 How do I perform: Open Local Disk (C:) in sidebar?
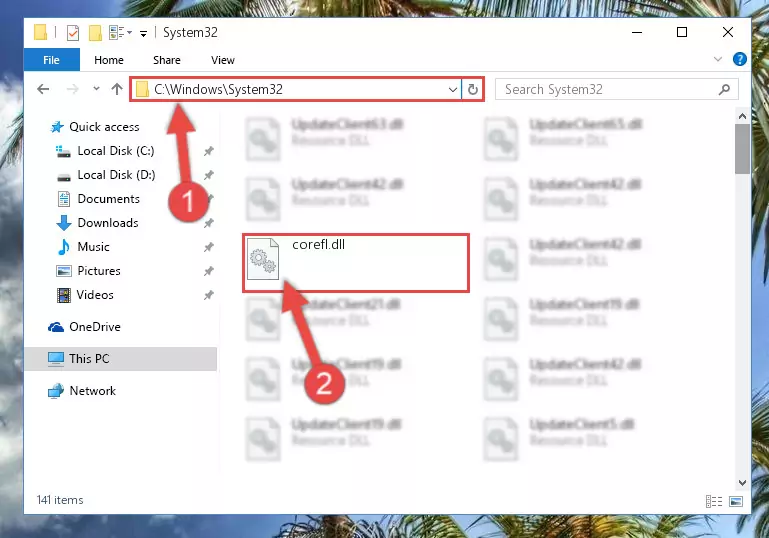116,151
